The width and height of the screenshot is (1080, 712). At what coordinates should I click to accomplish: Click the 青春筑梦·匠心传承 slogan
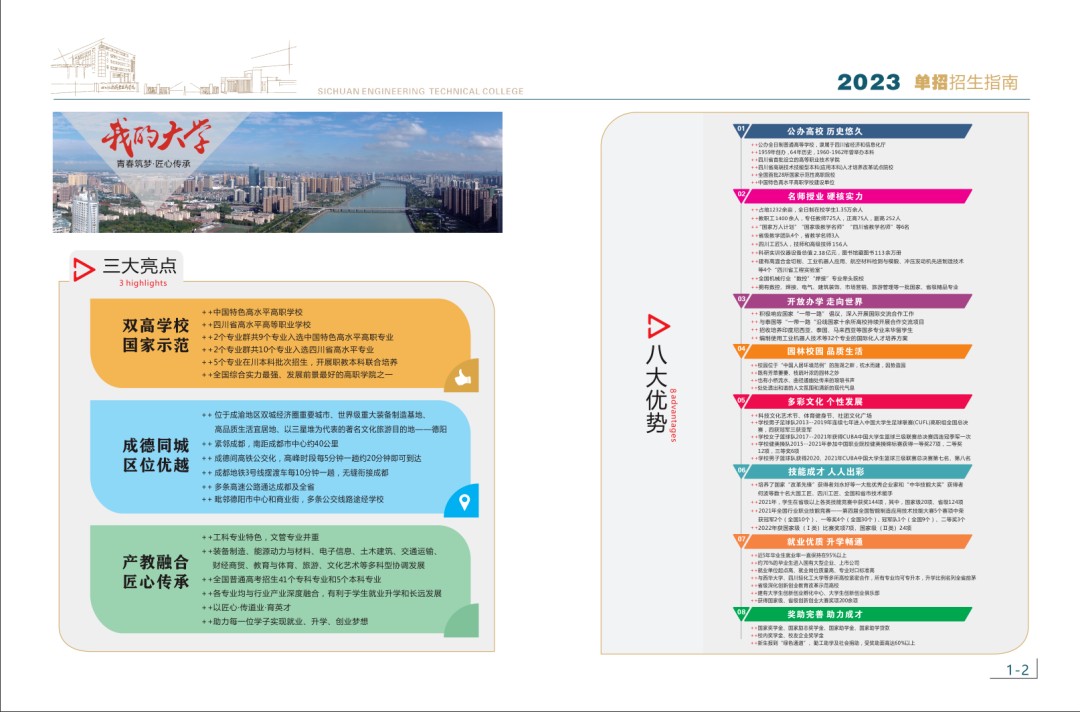pyautogui.click(x=154, y=164)
